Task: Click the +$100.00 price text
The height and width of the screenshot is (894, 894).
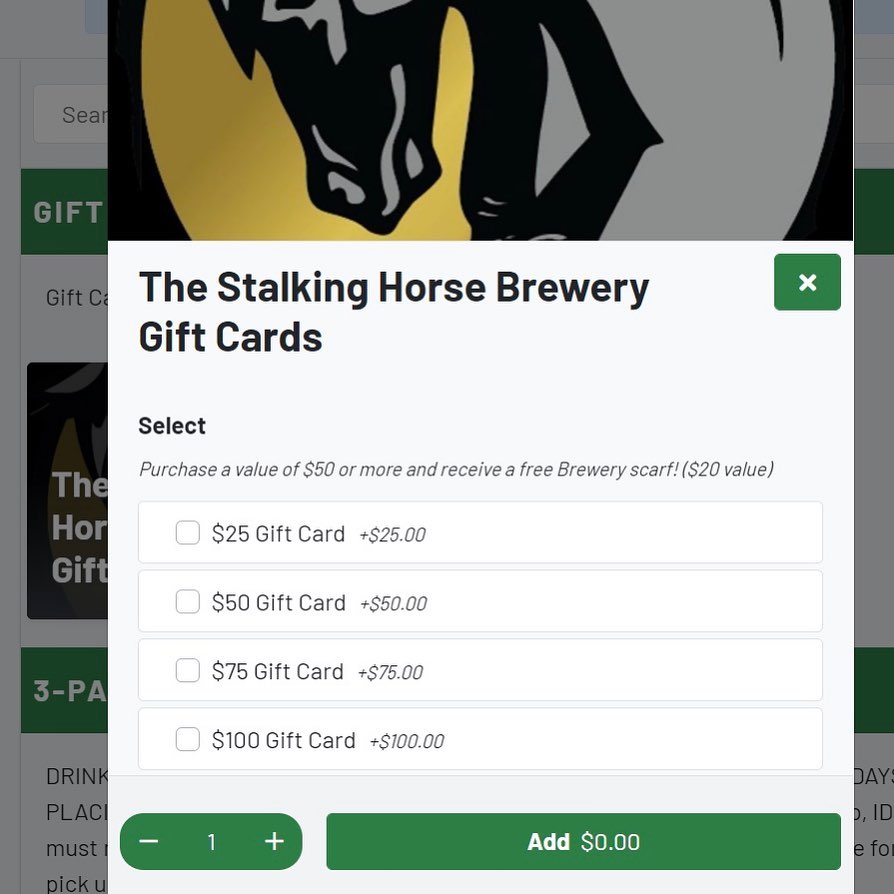Action: 407,742
